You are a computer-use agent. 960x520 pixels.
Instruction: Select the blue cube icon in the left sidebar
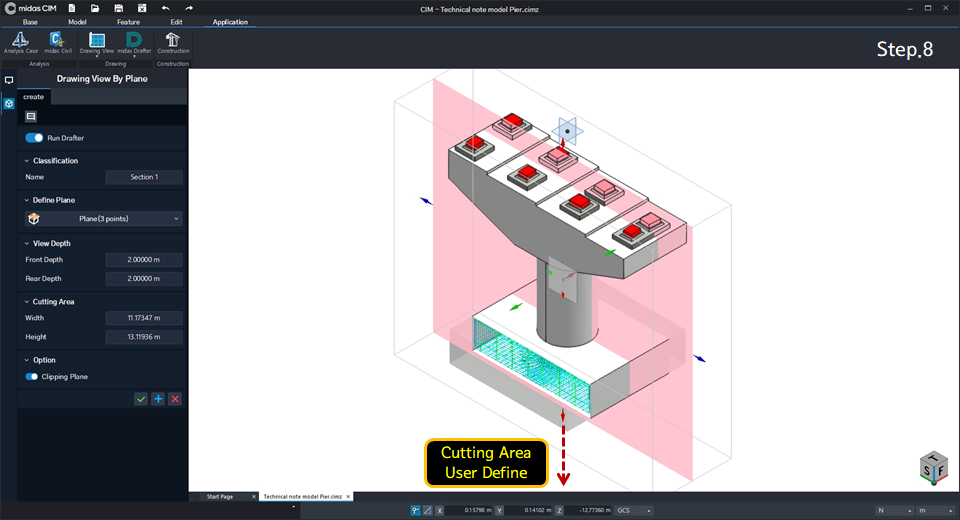coord(9,104)
